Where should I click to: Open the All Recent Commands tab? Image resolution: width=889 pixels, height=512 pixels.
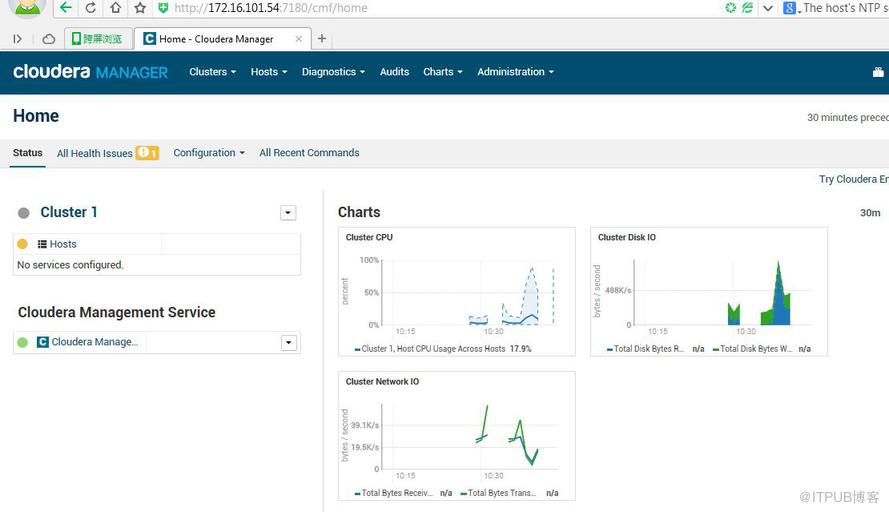point(309,153)
